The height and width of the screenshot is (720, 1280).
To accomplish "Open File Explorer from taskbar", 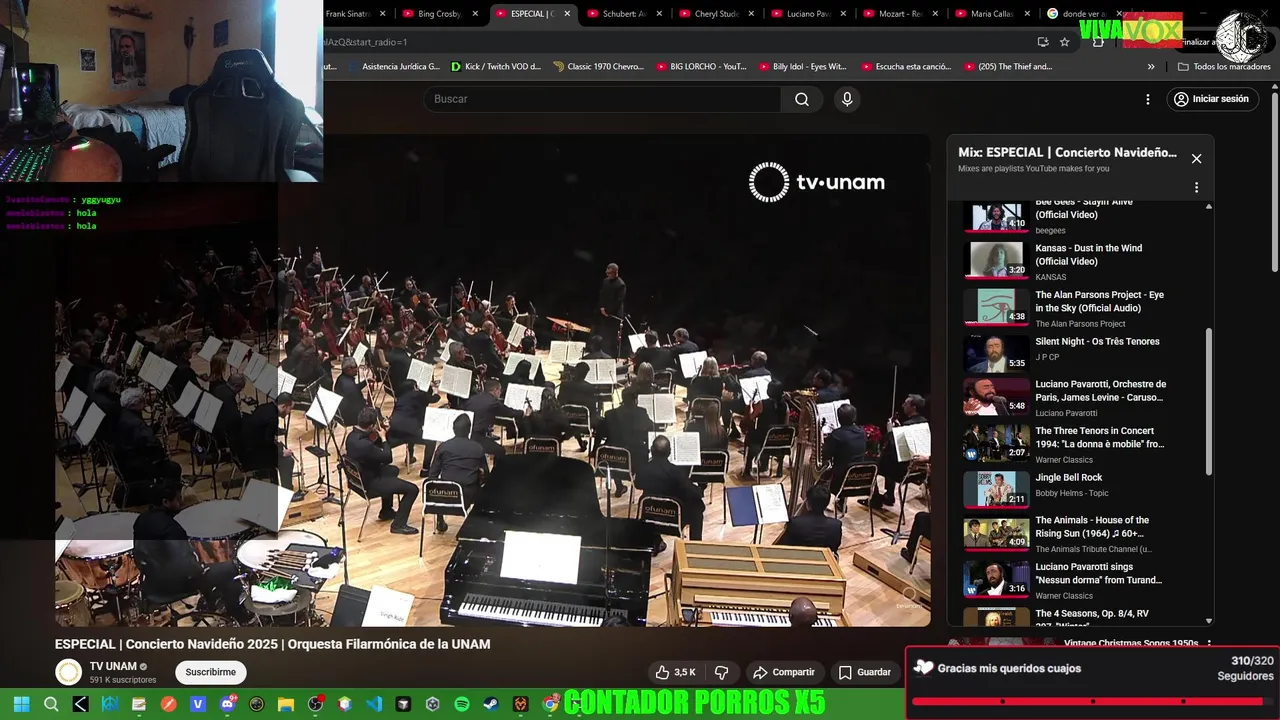I will (x=286, y=704).
